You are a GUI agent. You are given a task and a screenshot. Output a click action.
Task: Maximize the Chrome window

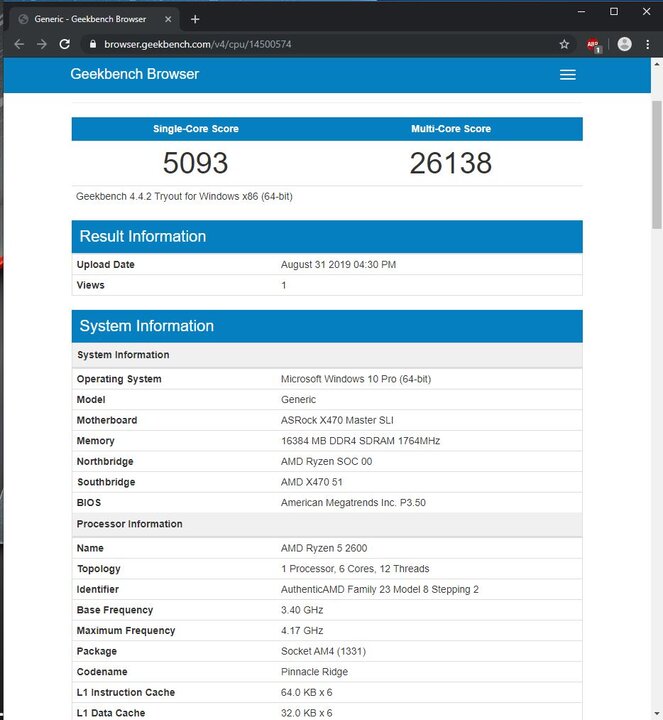click(x=614, y=11)
